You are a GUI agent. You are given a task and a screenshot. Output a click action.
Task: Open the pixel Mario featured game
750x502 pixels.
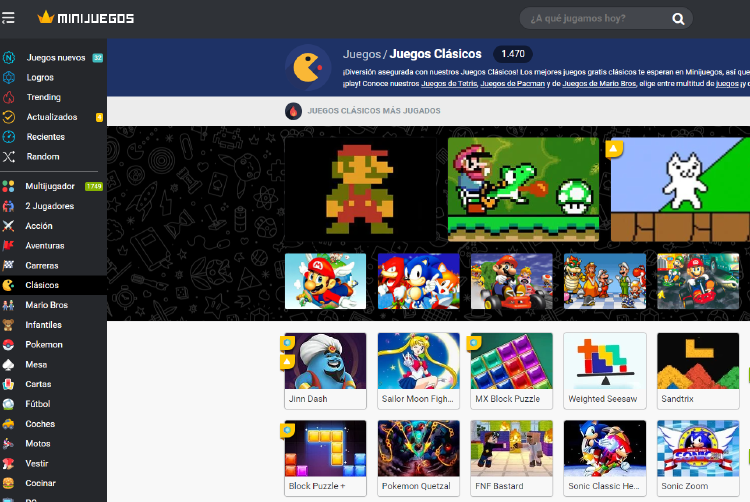[360, 189]
